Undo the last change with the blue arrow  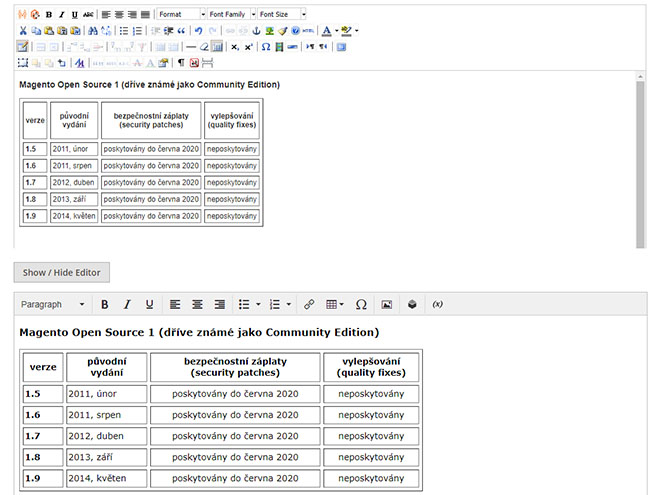coord(199,31)
